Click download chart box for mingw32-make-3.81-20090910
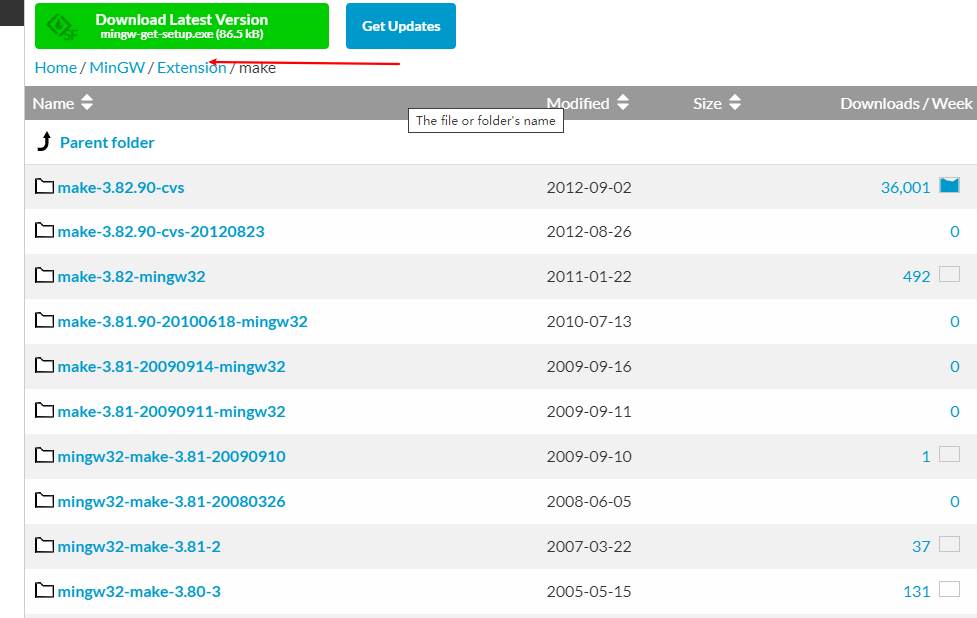The width and height of the screenshot is (977, 618). tap(950, 454)
